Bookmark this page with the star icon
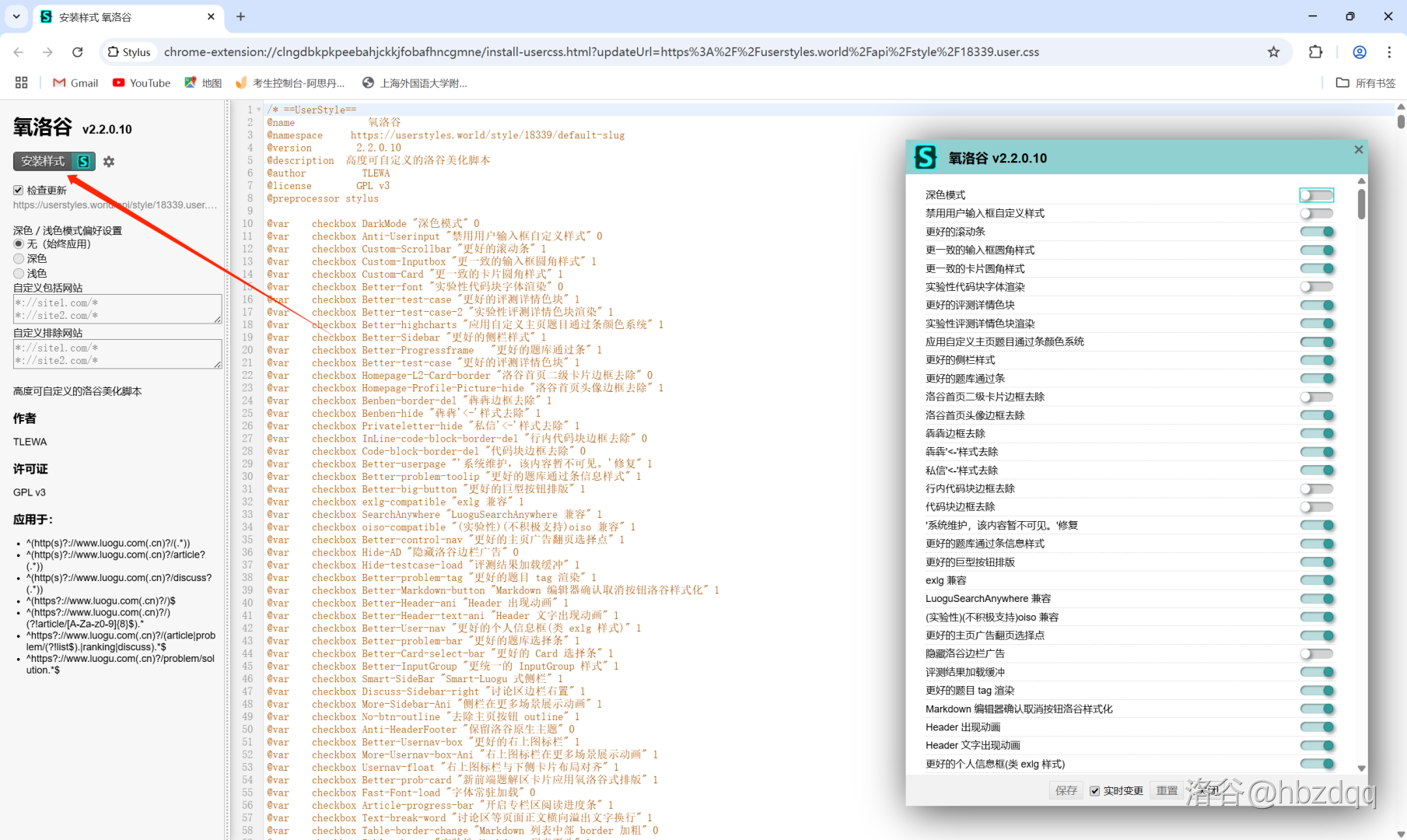Screen dimensions: 1407x840 point(1273,52)
